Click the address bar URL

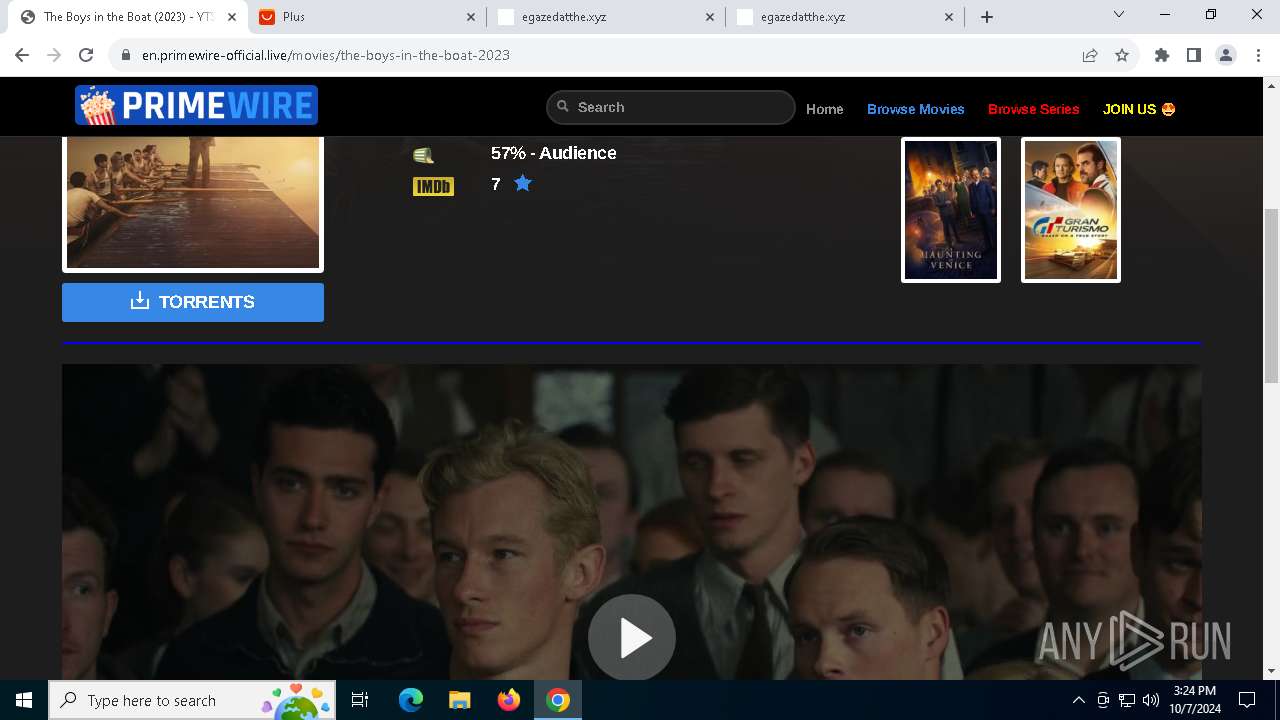(x=326, y=55)
